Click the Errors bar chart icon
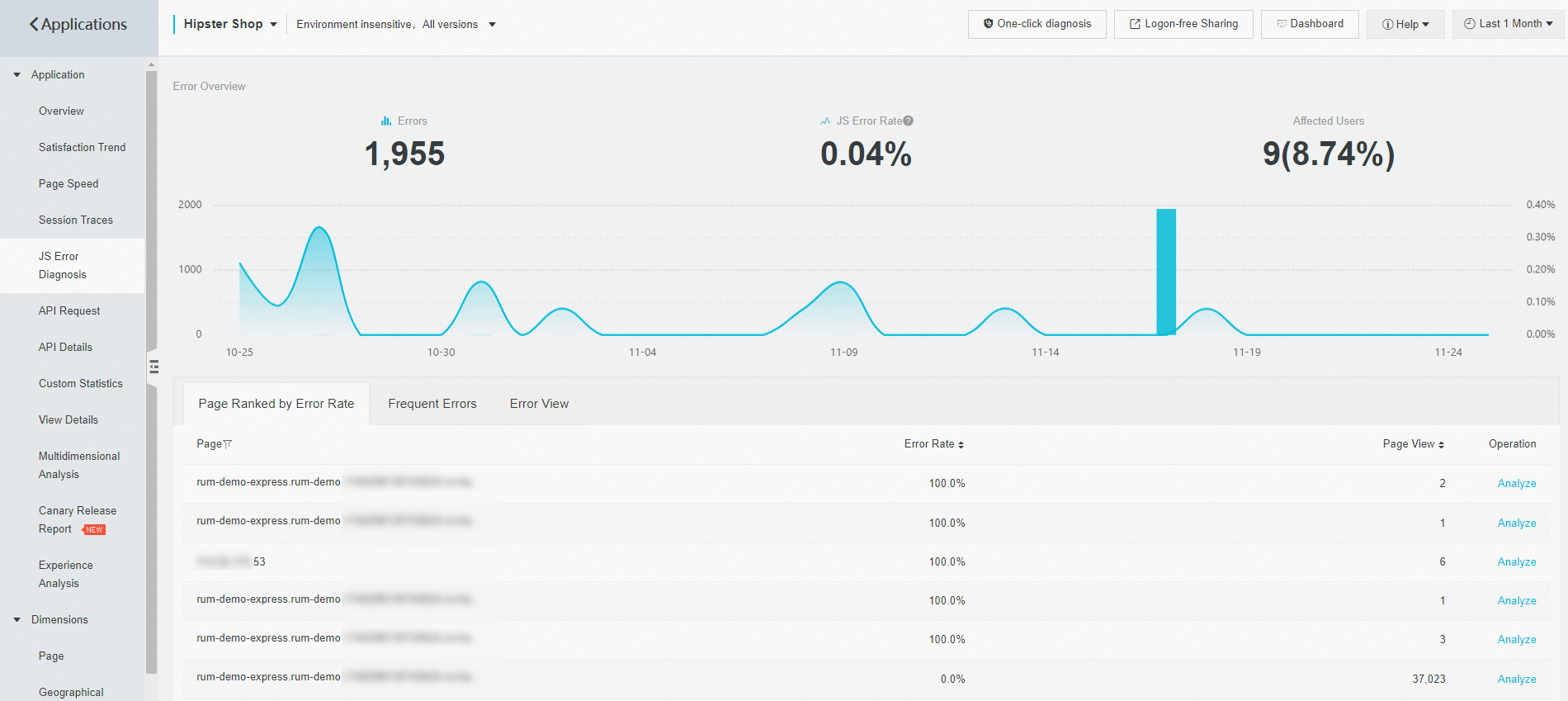The height and width of the screenshot is (701, 1568). pos(386,121)
